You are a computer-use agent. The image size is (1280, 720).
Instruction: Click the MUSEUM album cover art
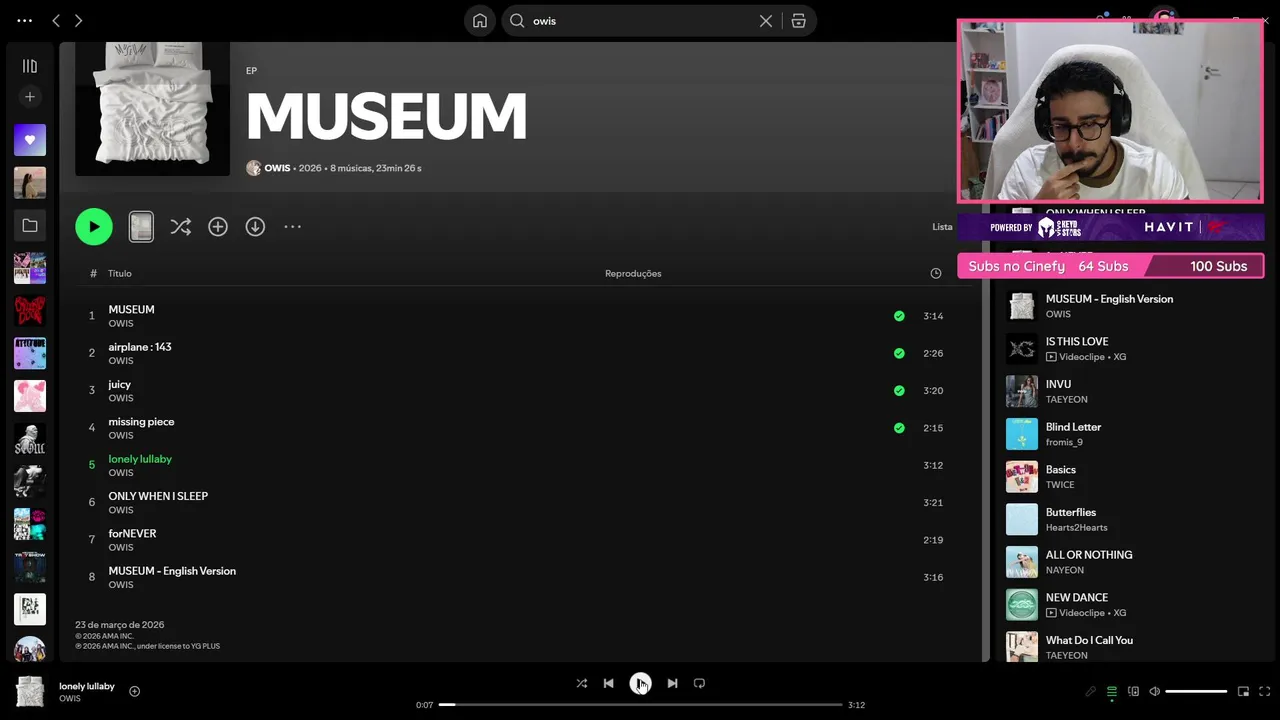coord(152,108)
